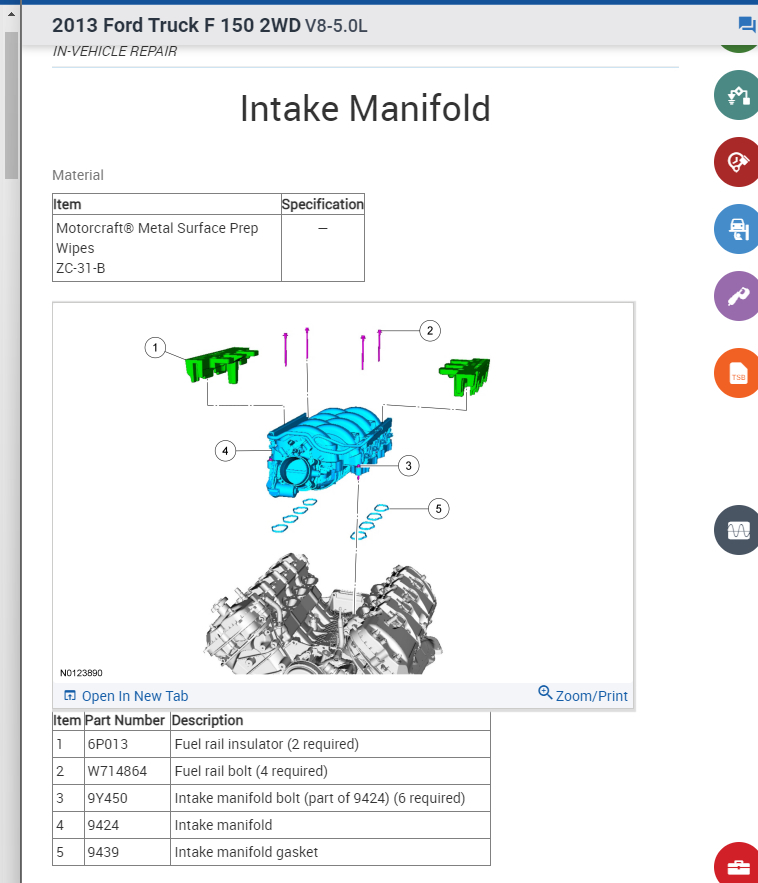Click the teal parts and labor circle icon
Screen dimensions: 758x883
[x=737, y=95]
